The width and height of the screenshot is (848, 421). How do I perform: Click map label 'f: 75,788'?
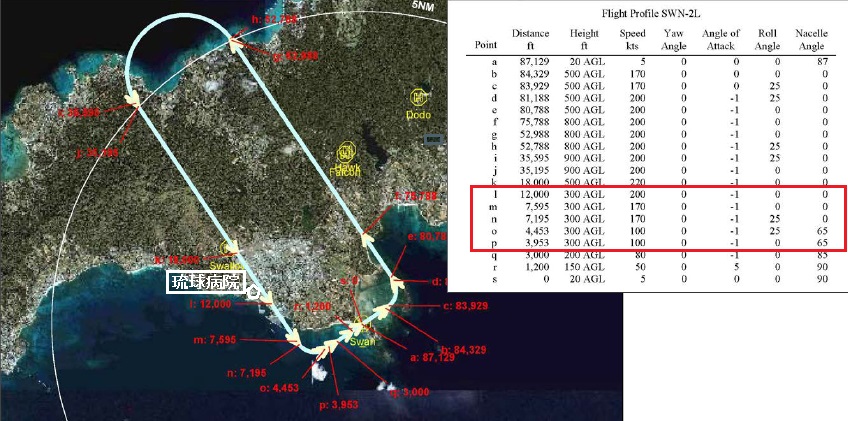pyautogui.click(x=416, y=196)
